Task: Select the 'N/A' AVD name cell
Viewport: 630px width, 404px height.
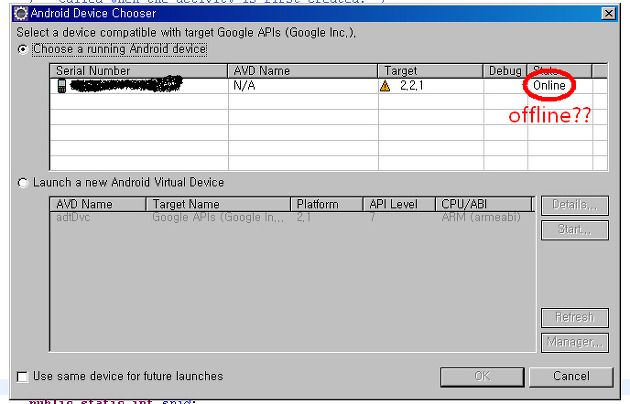Action: [244, 86]
